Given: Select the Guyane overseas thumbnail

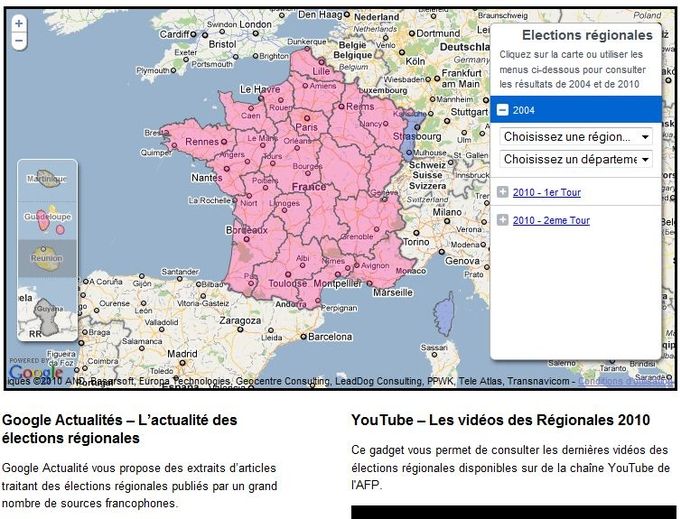Looking at the screenshot, I should coord(47,315).
